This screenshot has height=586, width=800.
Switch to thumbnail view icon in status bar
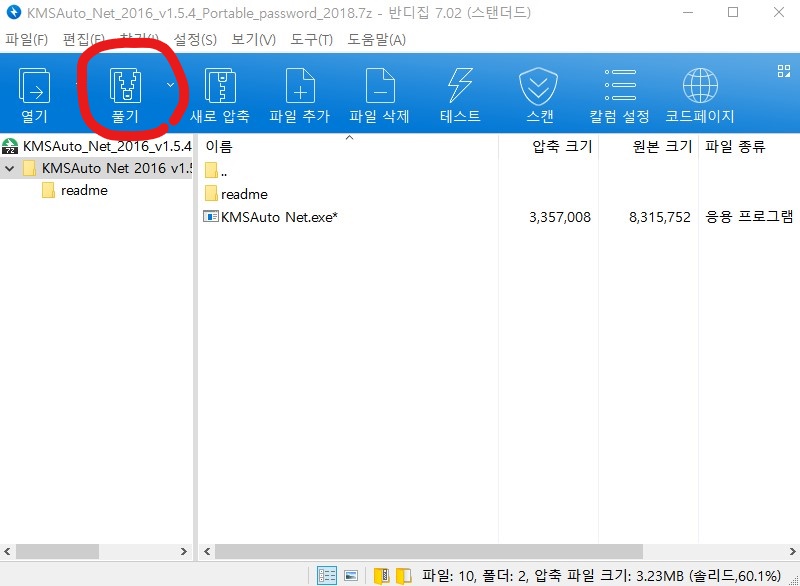pyautogui.click(x=351, y=576)
